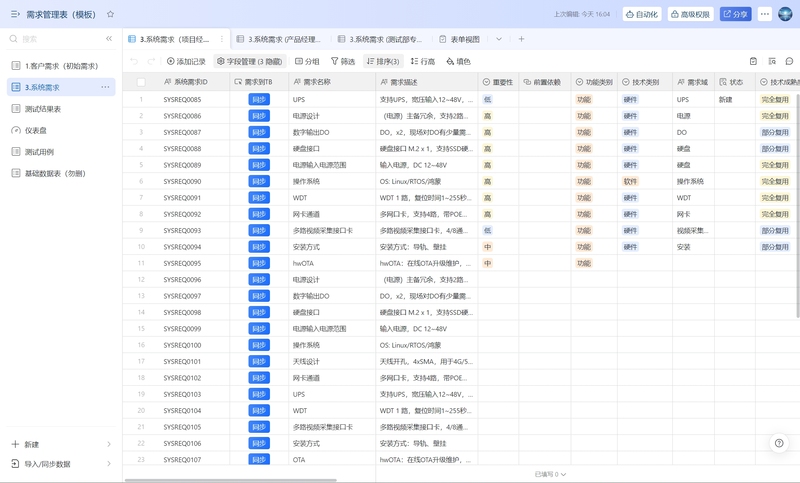Click 同步 button in the SYSREQ0095 row
This screenshot has height=483, width=800.
(259, 263)
